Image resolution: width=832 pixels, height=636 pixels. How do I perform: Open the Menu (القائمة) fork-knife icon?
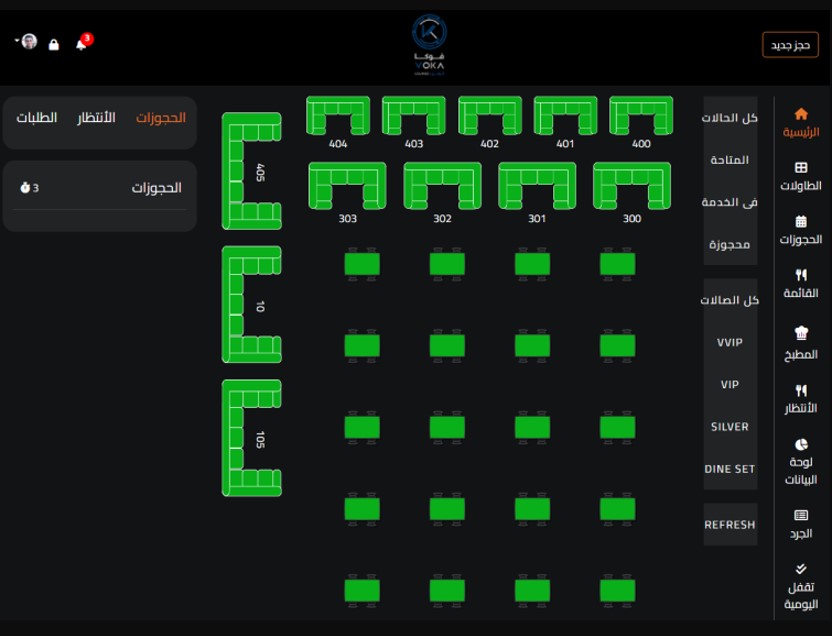801,275
